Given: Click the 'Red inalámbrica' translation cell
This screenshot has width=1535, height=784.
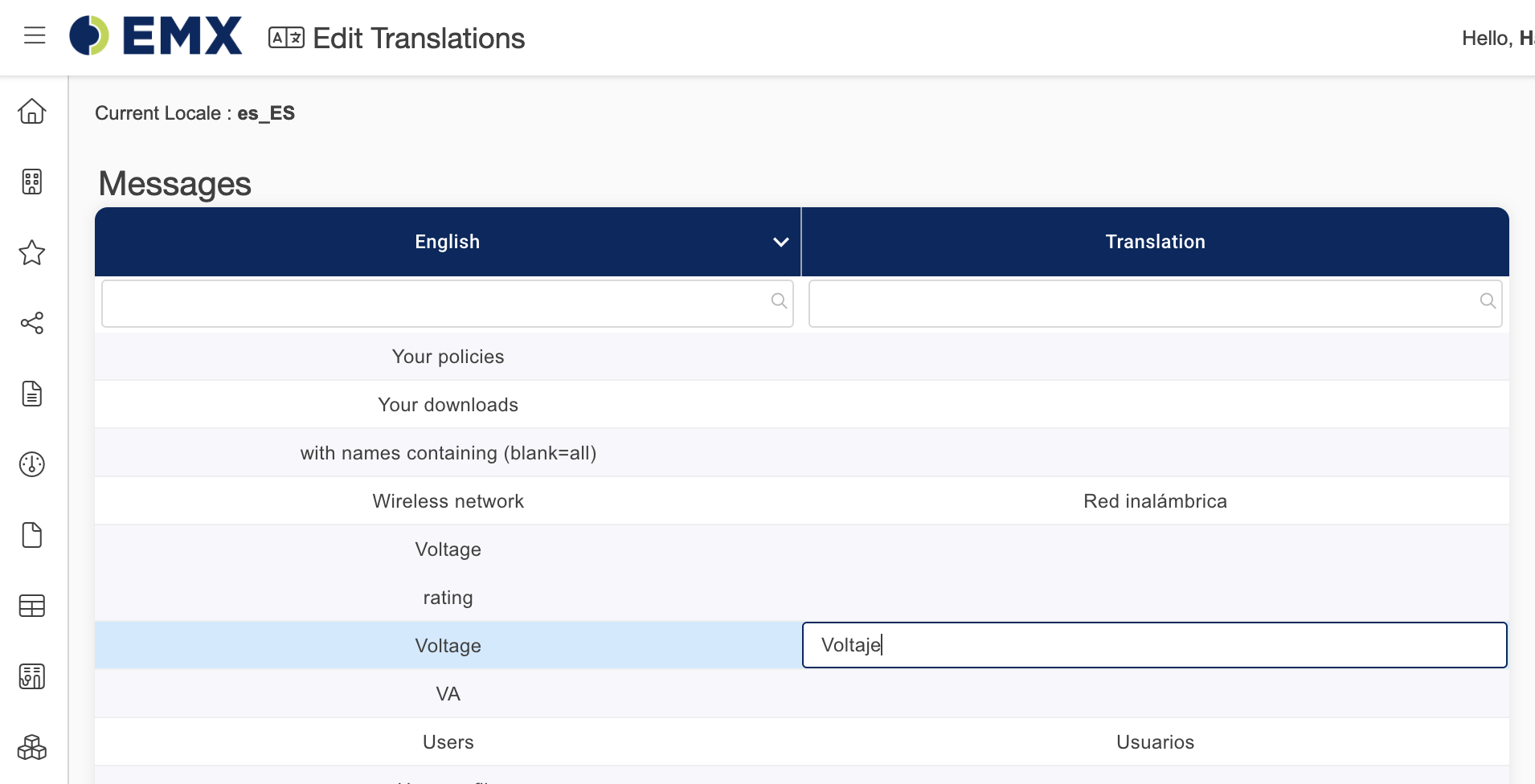Looking at the screenshot, I should pos(1156,501).
